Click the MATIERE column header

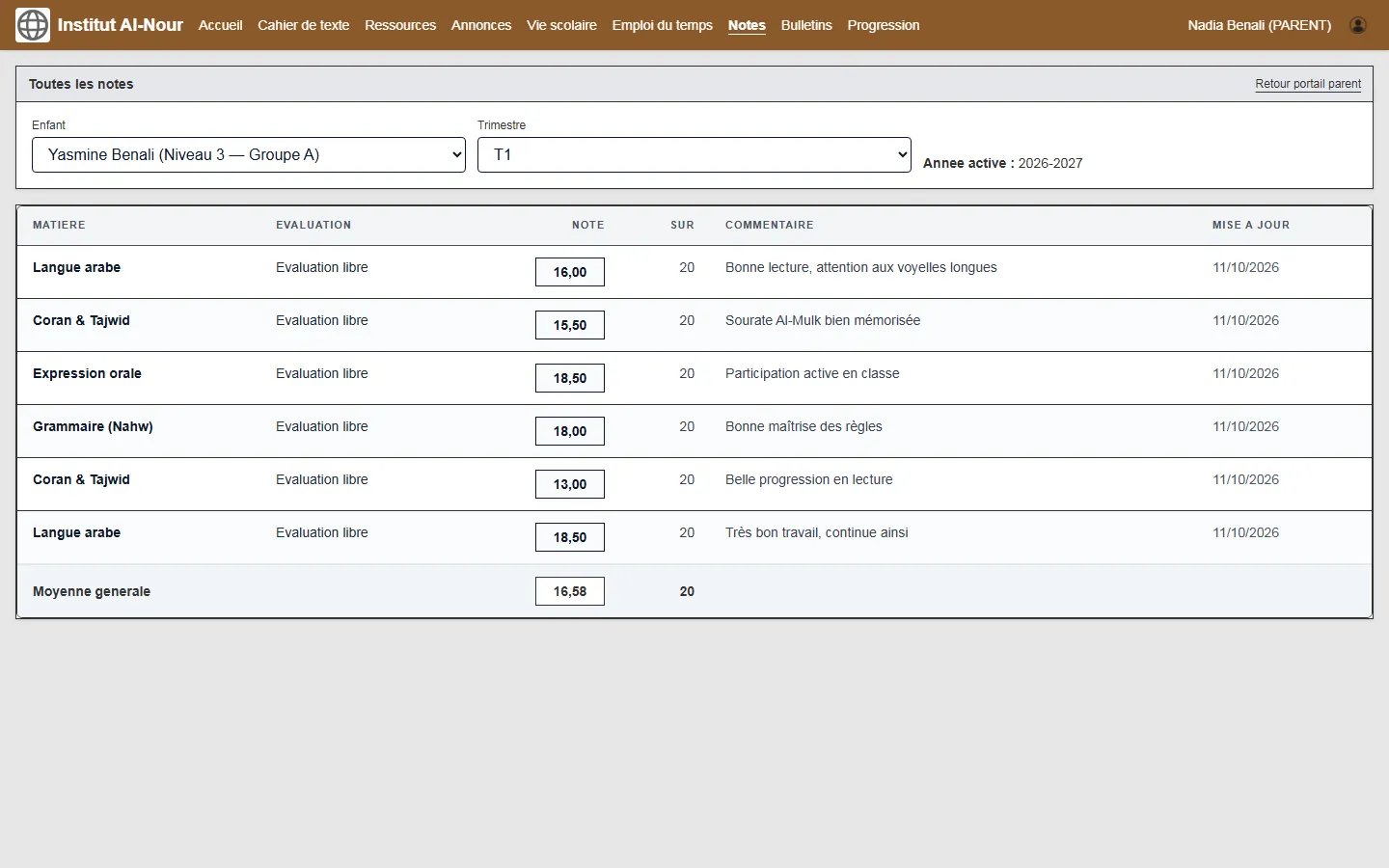click(x=59, y=225)
